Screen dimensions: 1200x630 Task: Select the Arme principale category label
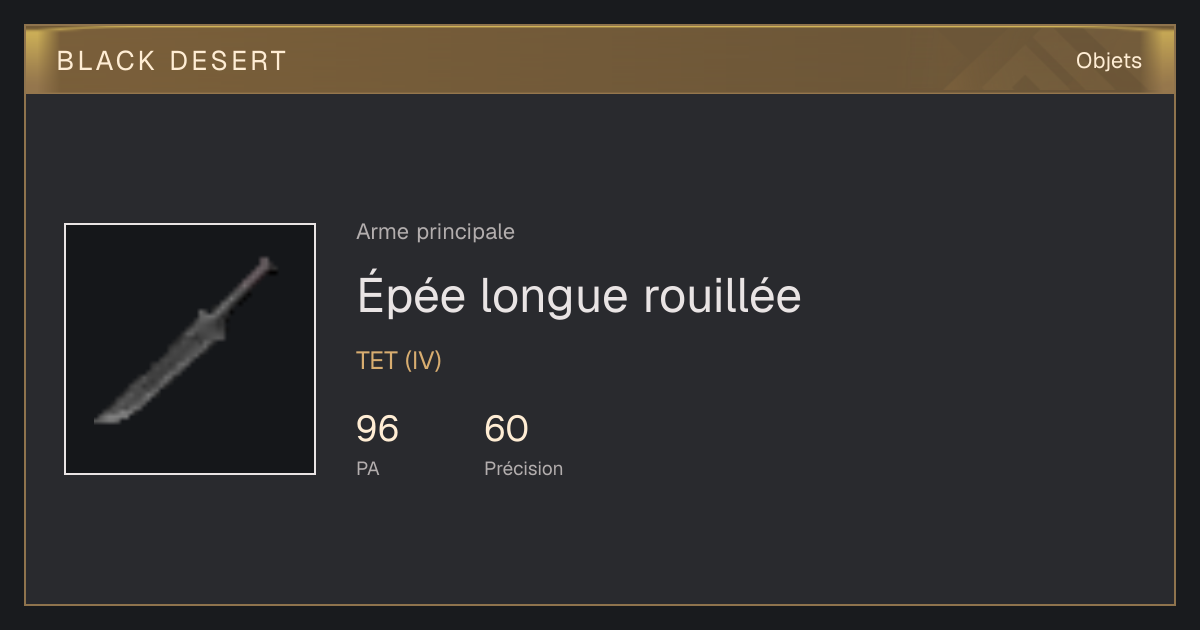coord(436,232)
